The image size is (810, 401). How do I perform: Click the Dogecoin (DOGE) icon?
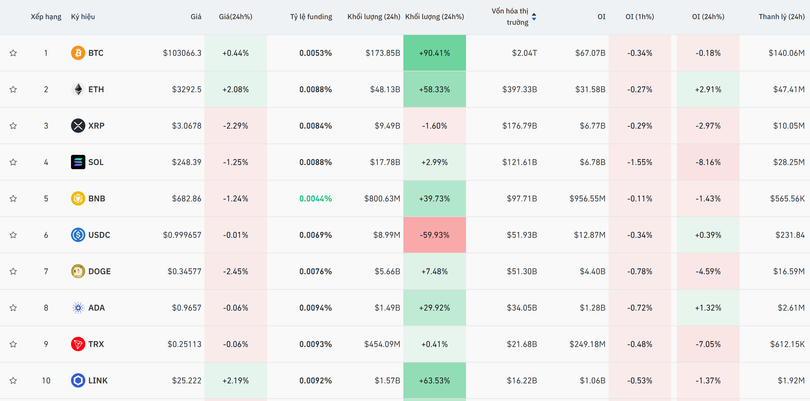[78, 271]
